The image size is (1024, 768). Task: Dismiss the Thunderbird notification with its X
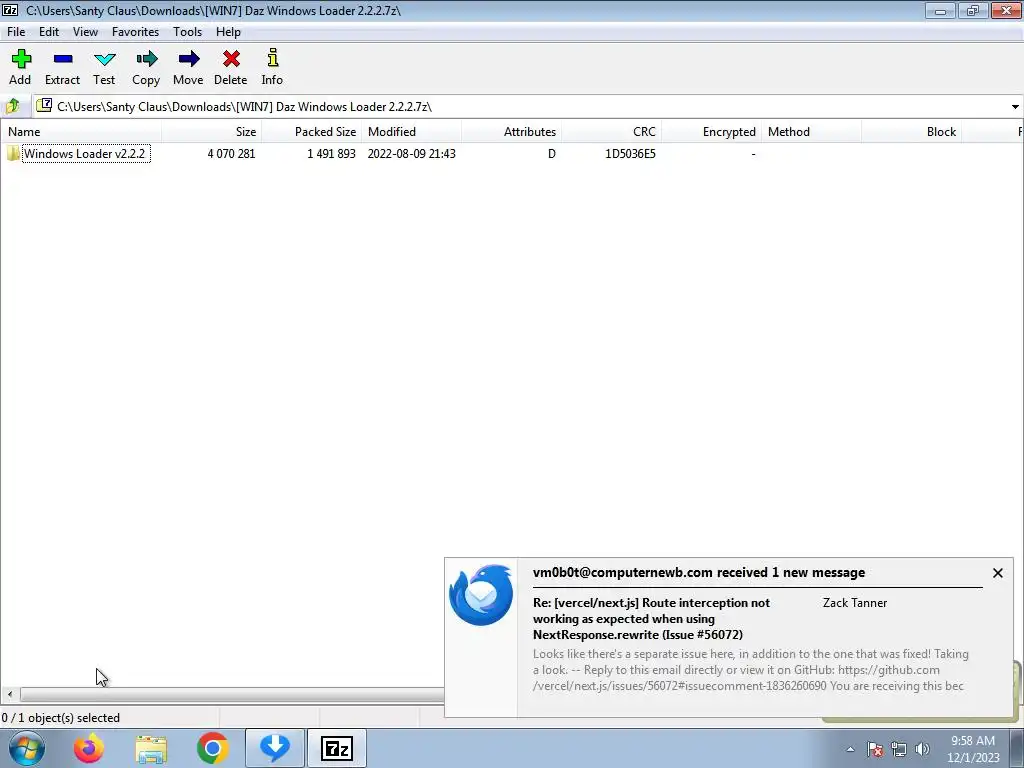tap(997, 573)
